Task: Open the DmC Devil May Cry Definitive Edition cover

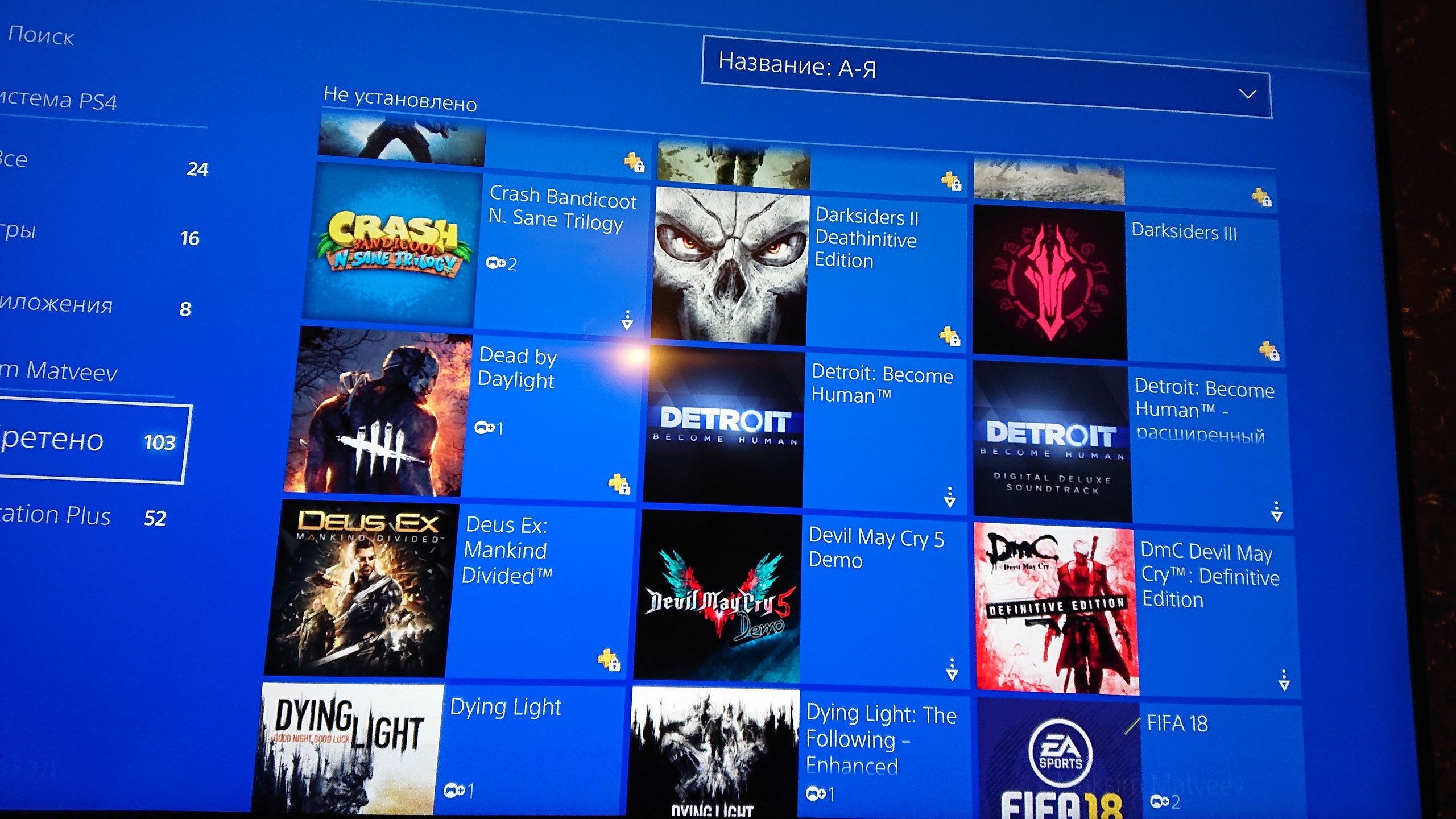Action: pos(1057,609)
